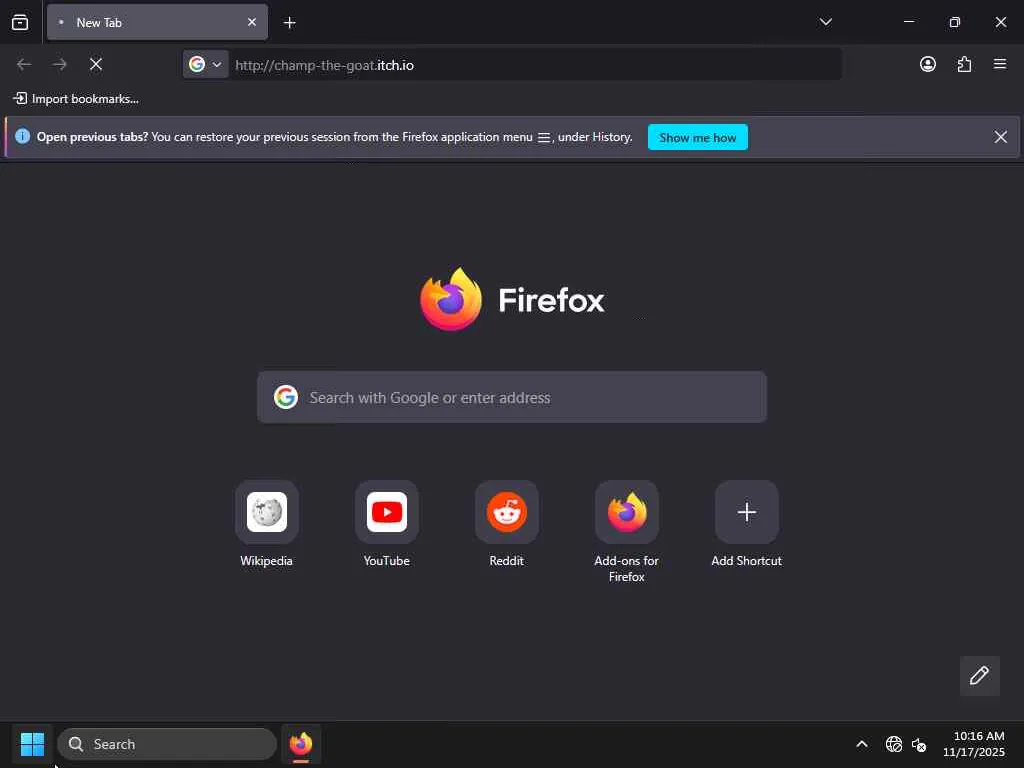Open the network globe tray icon

point(893,744)
